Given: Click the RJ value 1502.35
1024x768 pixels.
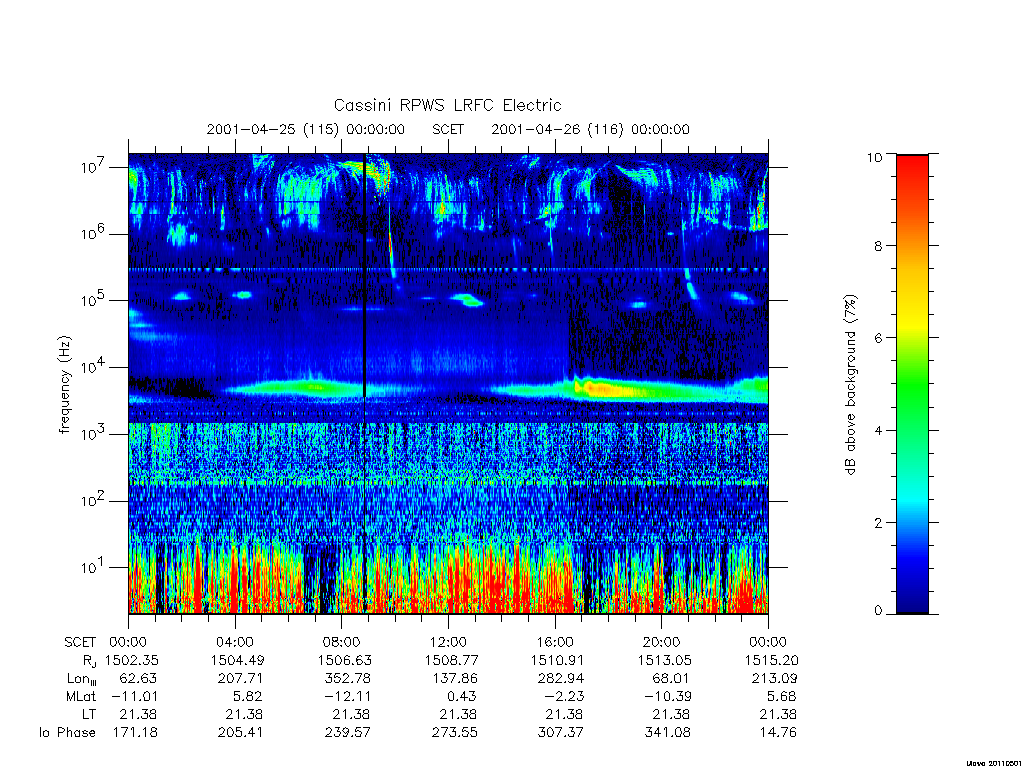Looking at the screenshot, I should pos(131,660).
